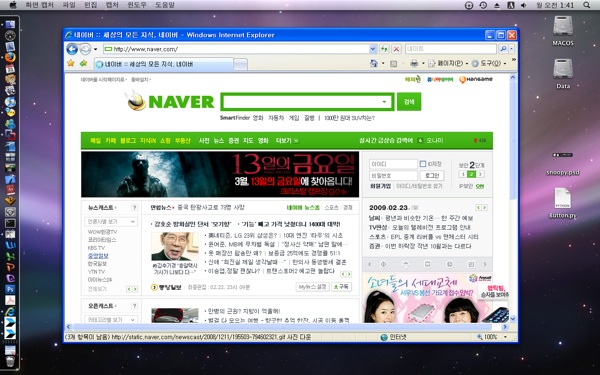Click inside the 비밀번호 password field
The width and height of the screenshot is (600, 375).
393,175
